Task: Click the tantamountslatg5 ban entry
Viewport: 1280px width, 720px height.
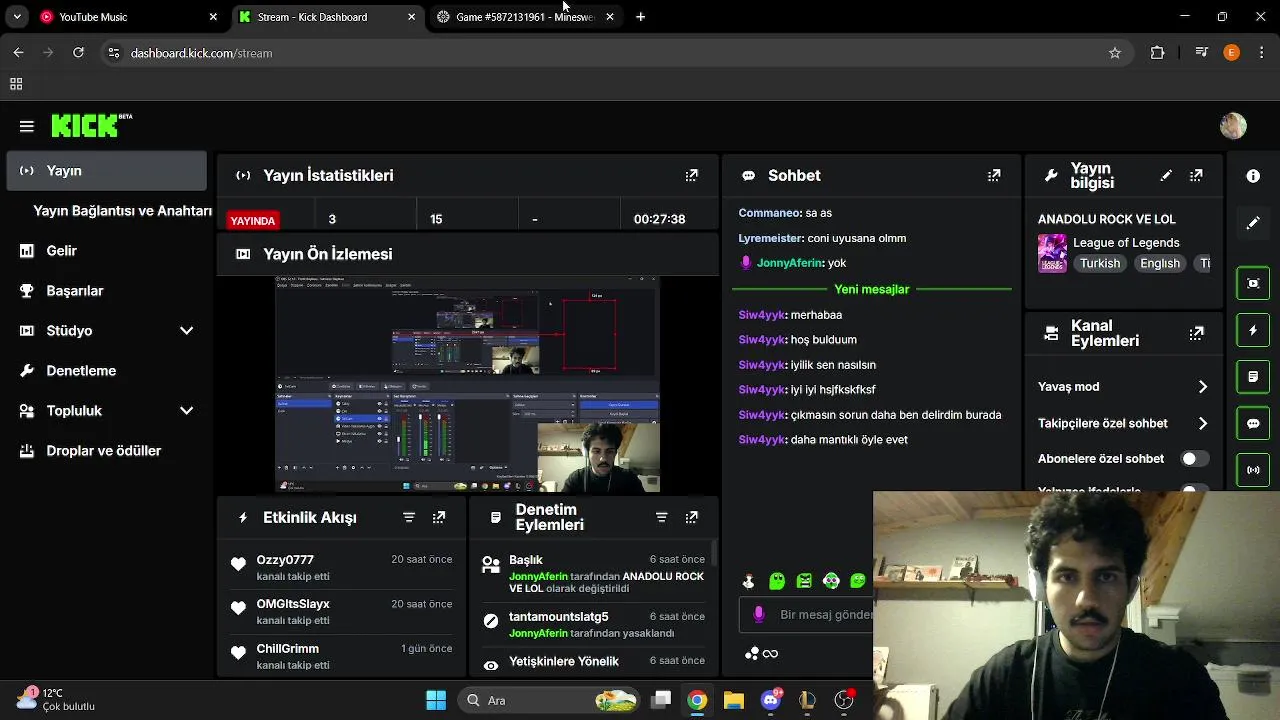Action: (594, 625)
